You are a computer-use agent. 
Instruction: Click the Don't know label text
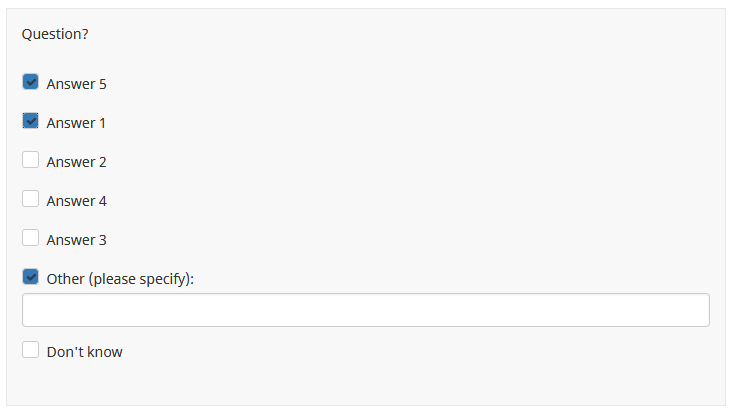(84, 352)
